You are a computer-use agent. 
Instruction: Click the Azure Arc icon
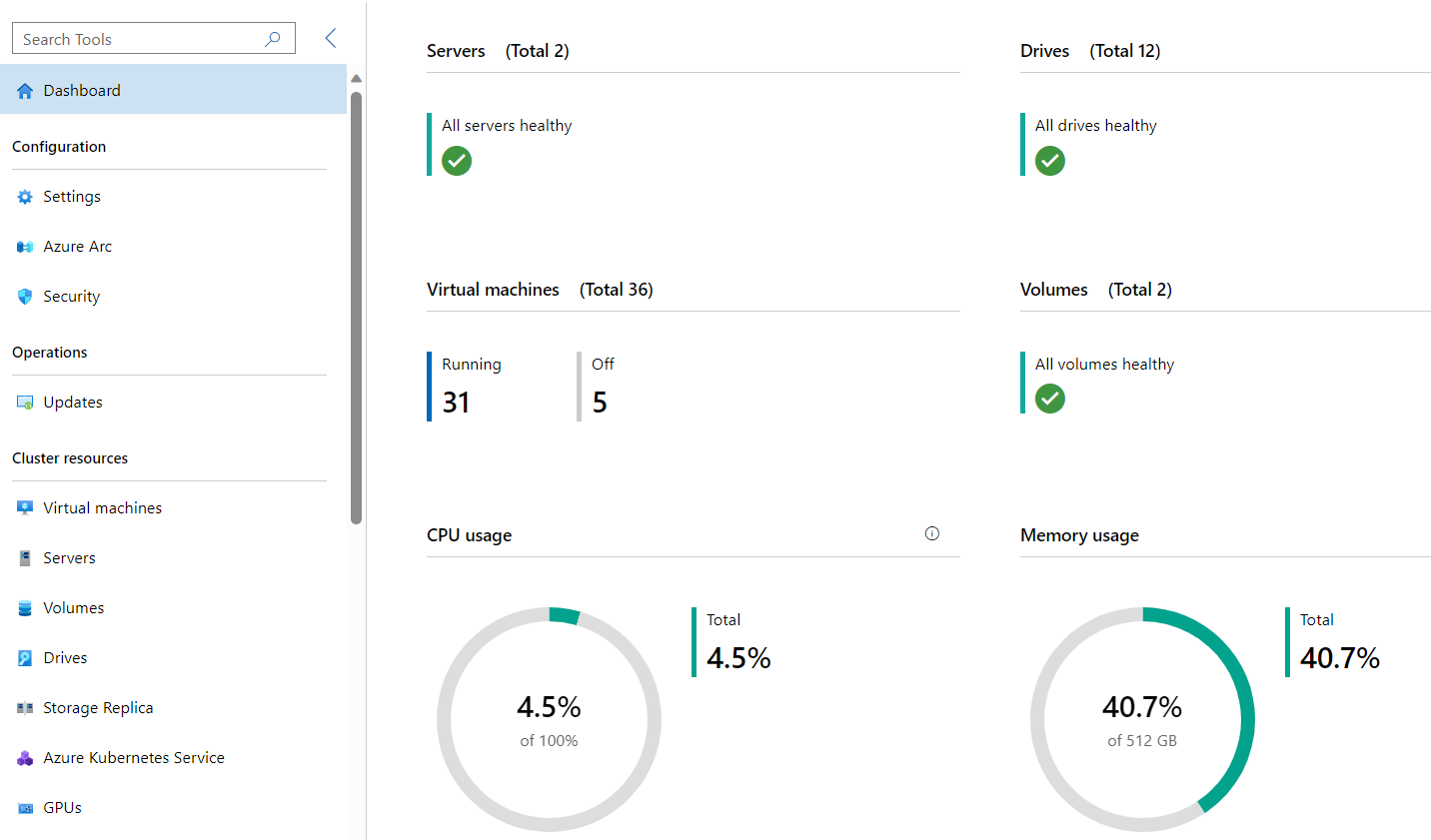pyautogui.click(x=25, y=247)
